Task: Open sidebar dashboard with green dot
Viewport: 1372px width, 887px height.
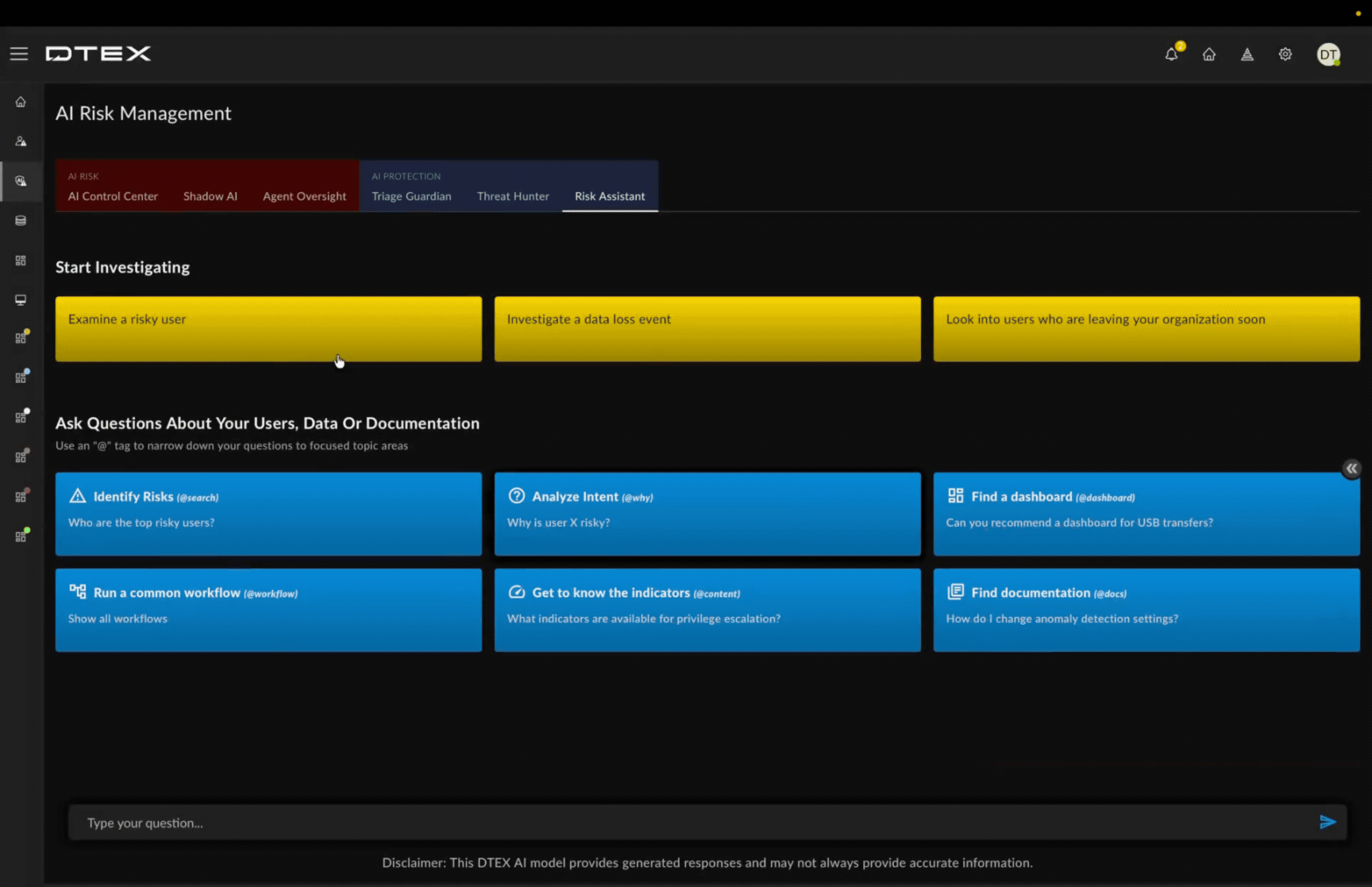Action: point(21,536)
